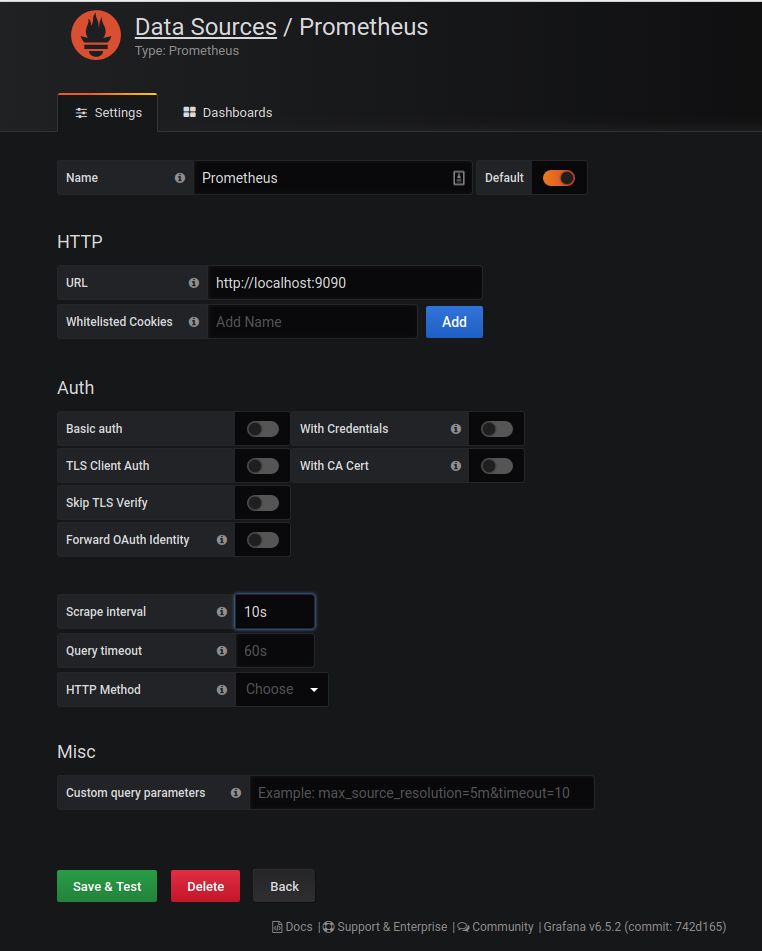Image resolution: width=762 pixels, height=951 pixels.
Task: Open the Support & Enterprise footer link
Action: click(x=385, y=927)
